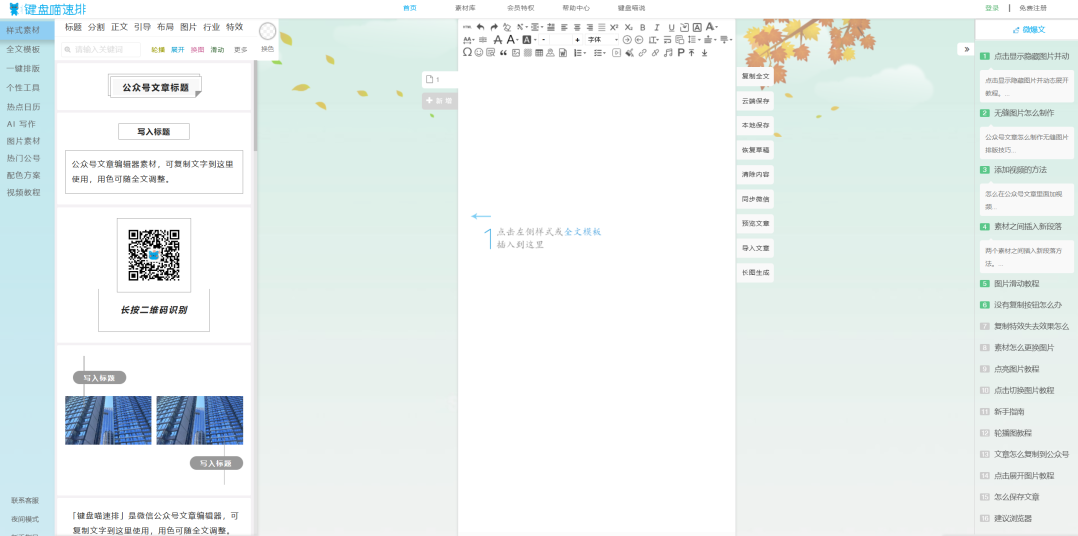Switch to the 图片 category tab
Screen dimensions: 1078x536
(188, 27)
